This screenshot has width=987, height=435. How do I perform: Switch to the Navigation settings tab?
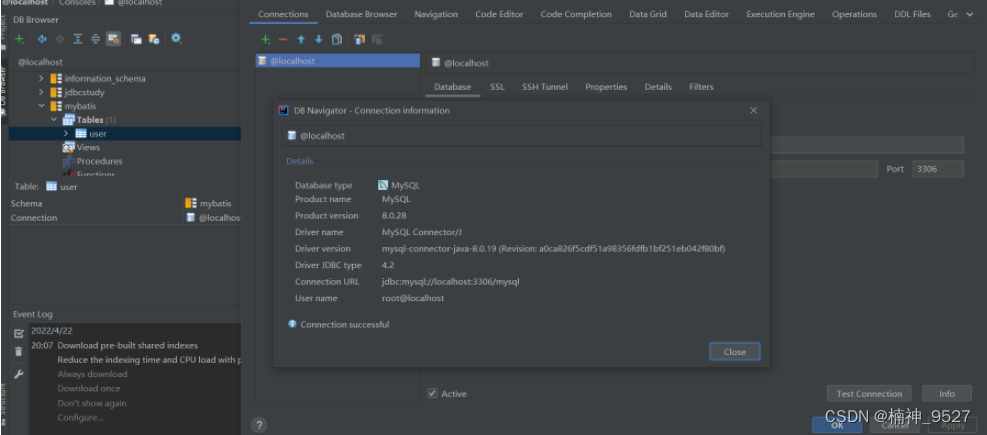(436, 14)
